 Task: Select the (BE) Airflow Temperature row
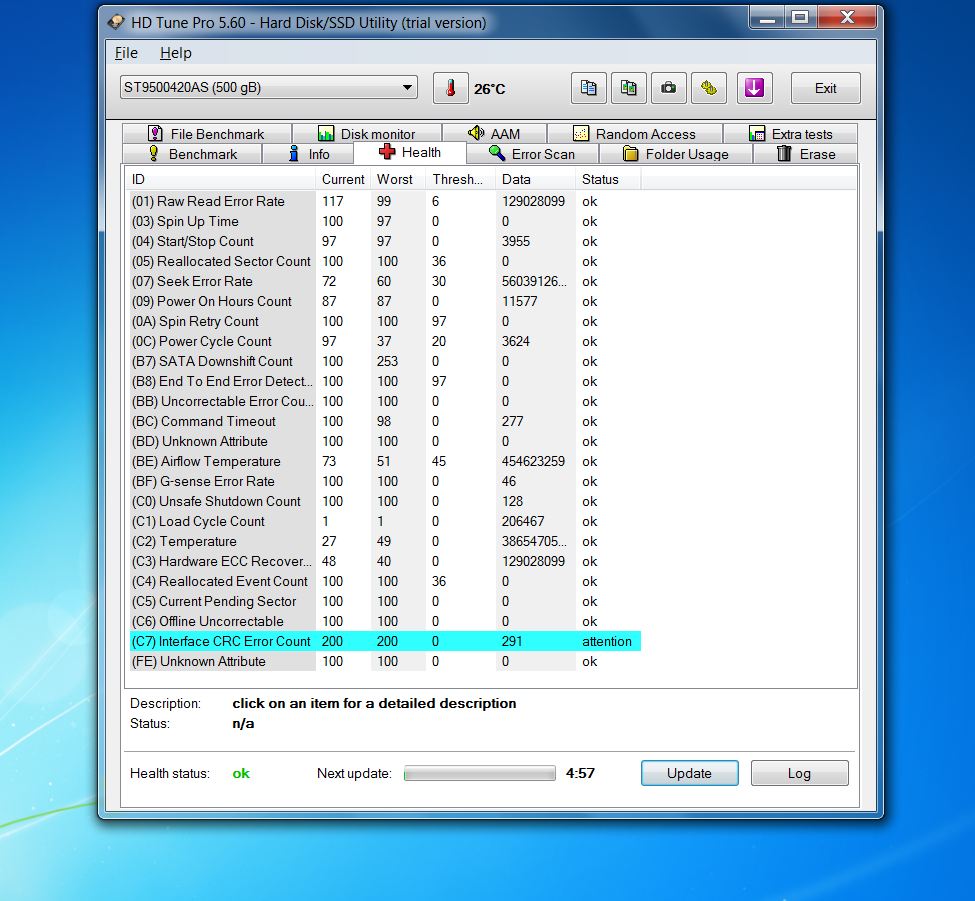[x=385, y=461]
